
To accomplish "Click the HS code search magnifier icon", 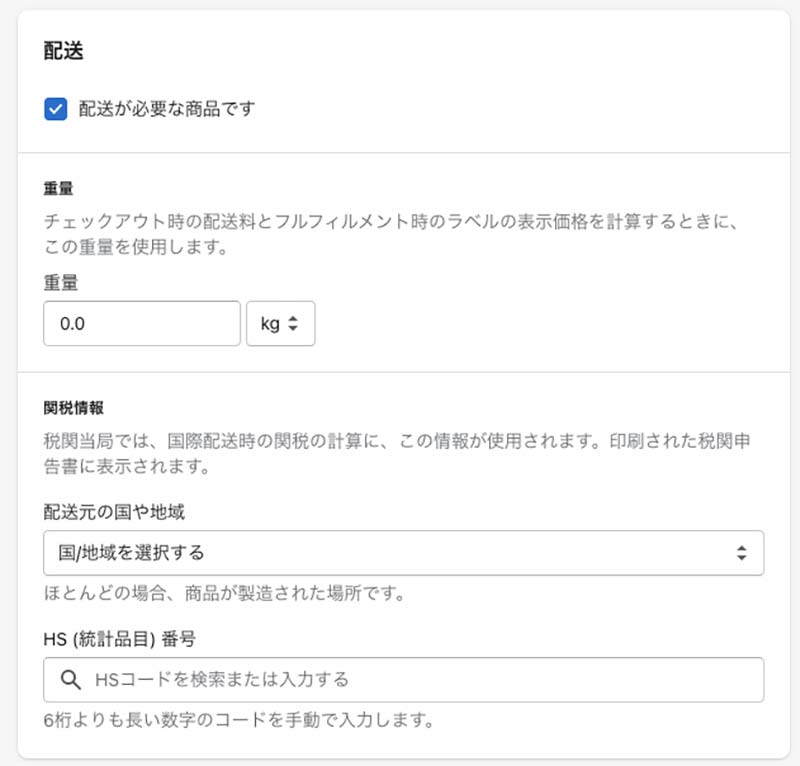I will pyautogui.click(x=71, y=680).
